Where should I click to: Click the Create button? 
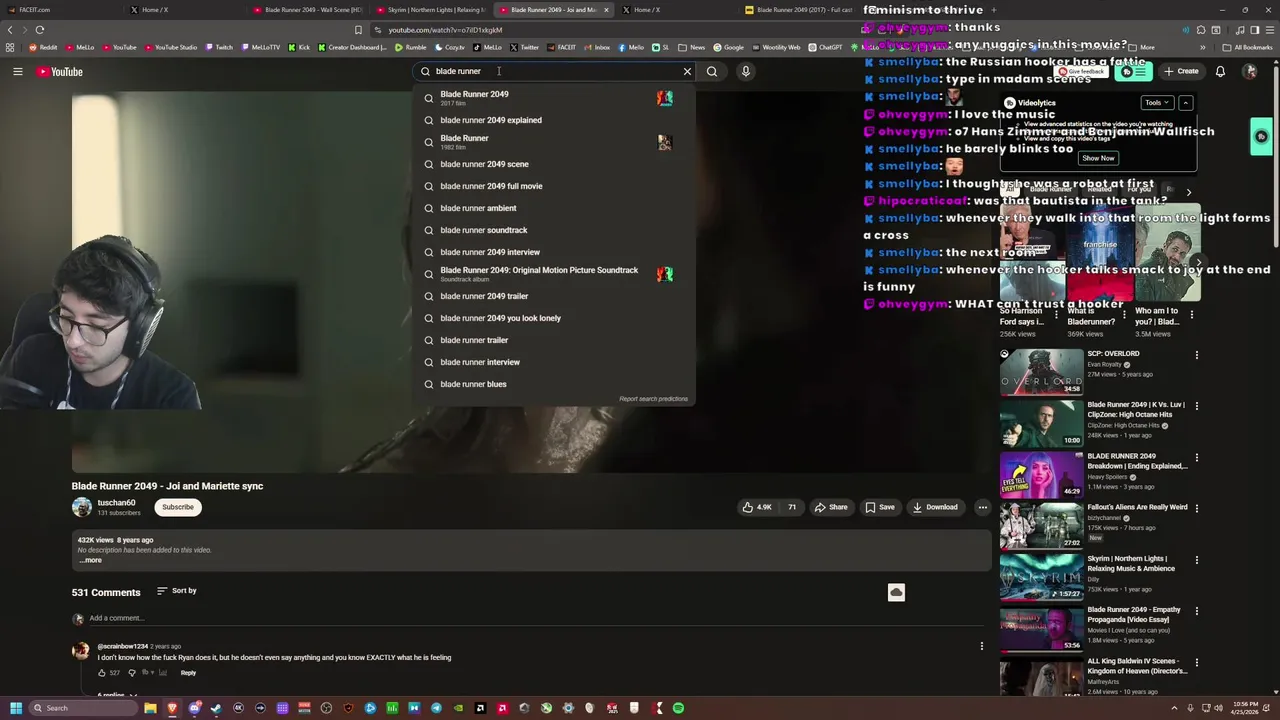point(1181,71)
